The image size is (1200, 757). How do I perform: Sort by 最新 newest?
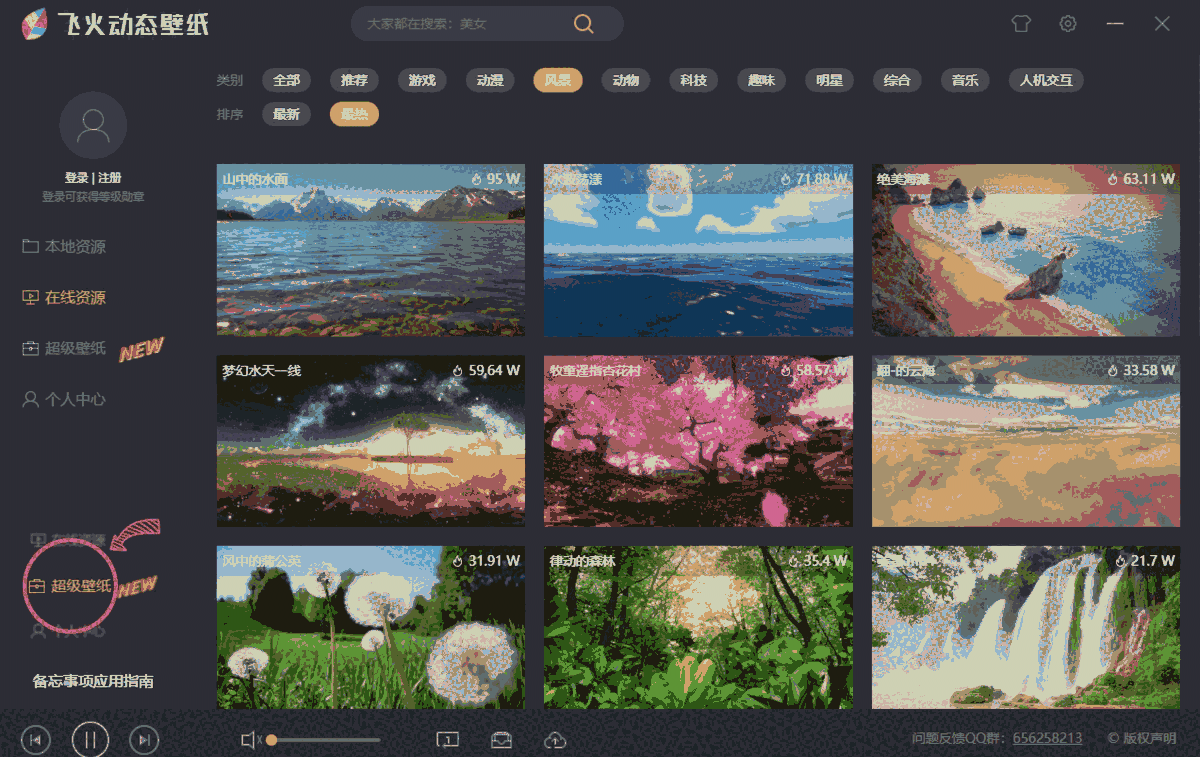(287, 114)
